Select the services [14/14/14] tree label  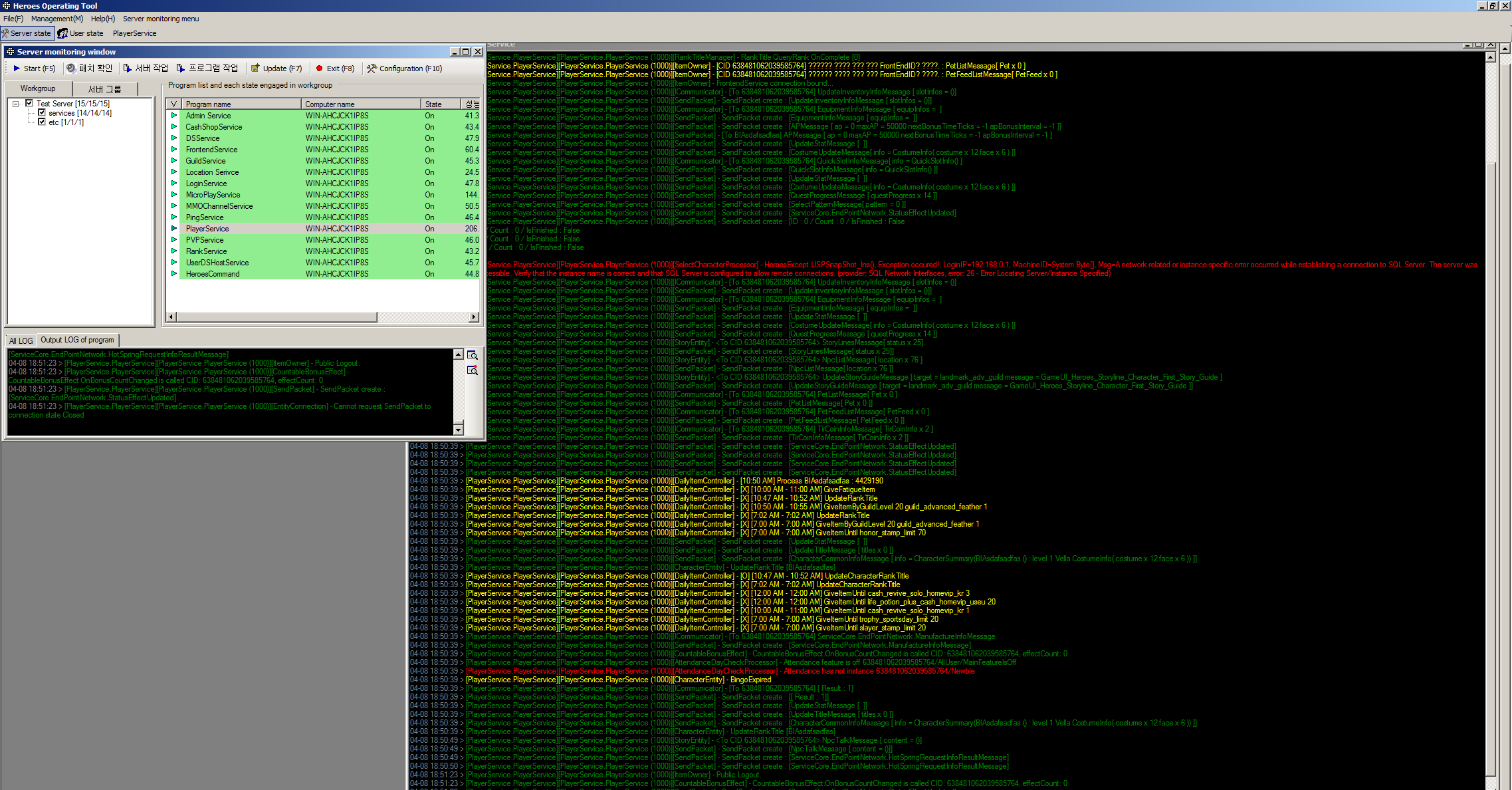click(x=80, y=113)
